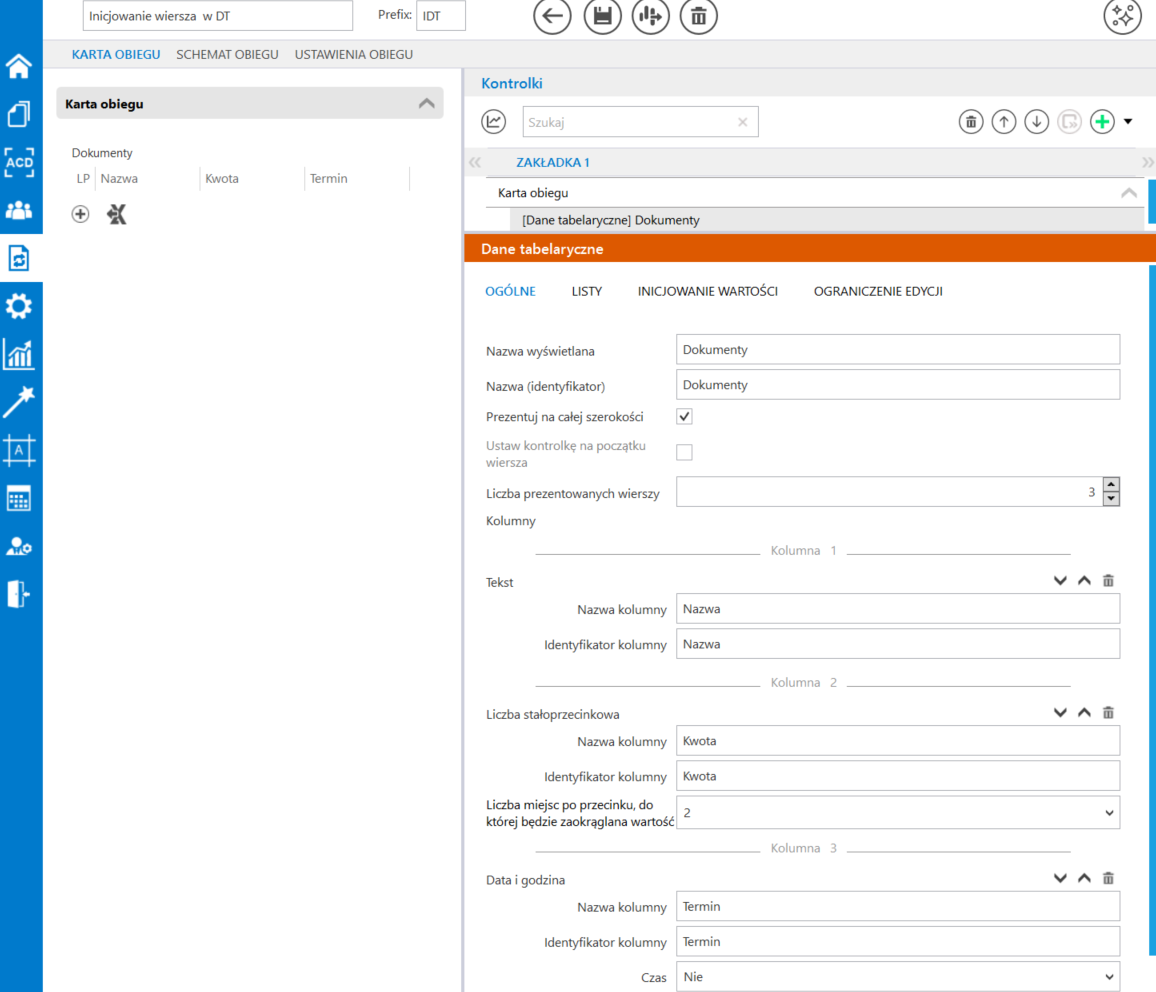Click the greyed-out move control icon
The width and height of the screenshot is (1156, 992).
1069,122
